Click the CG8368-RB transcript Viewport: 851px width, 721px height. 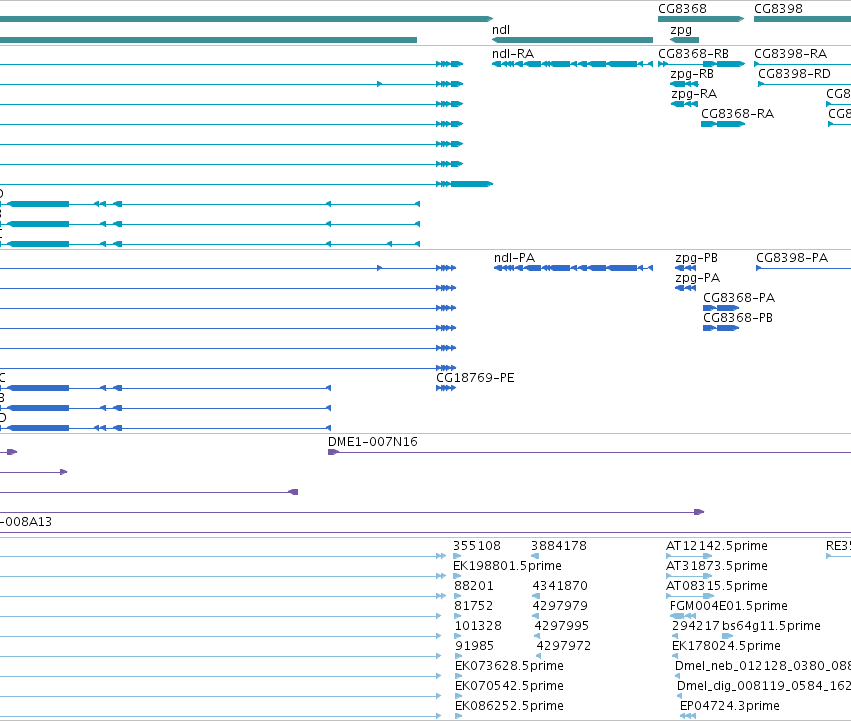[x=701, y=64]
